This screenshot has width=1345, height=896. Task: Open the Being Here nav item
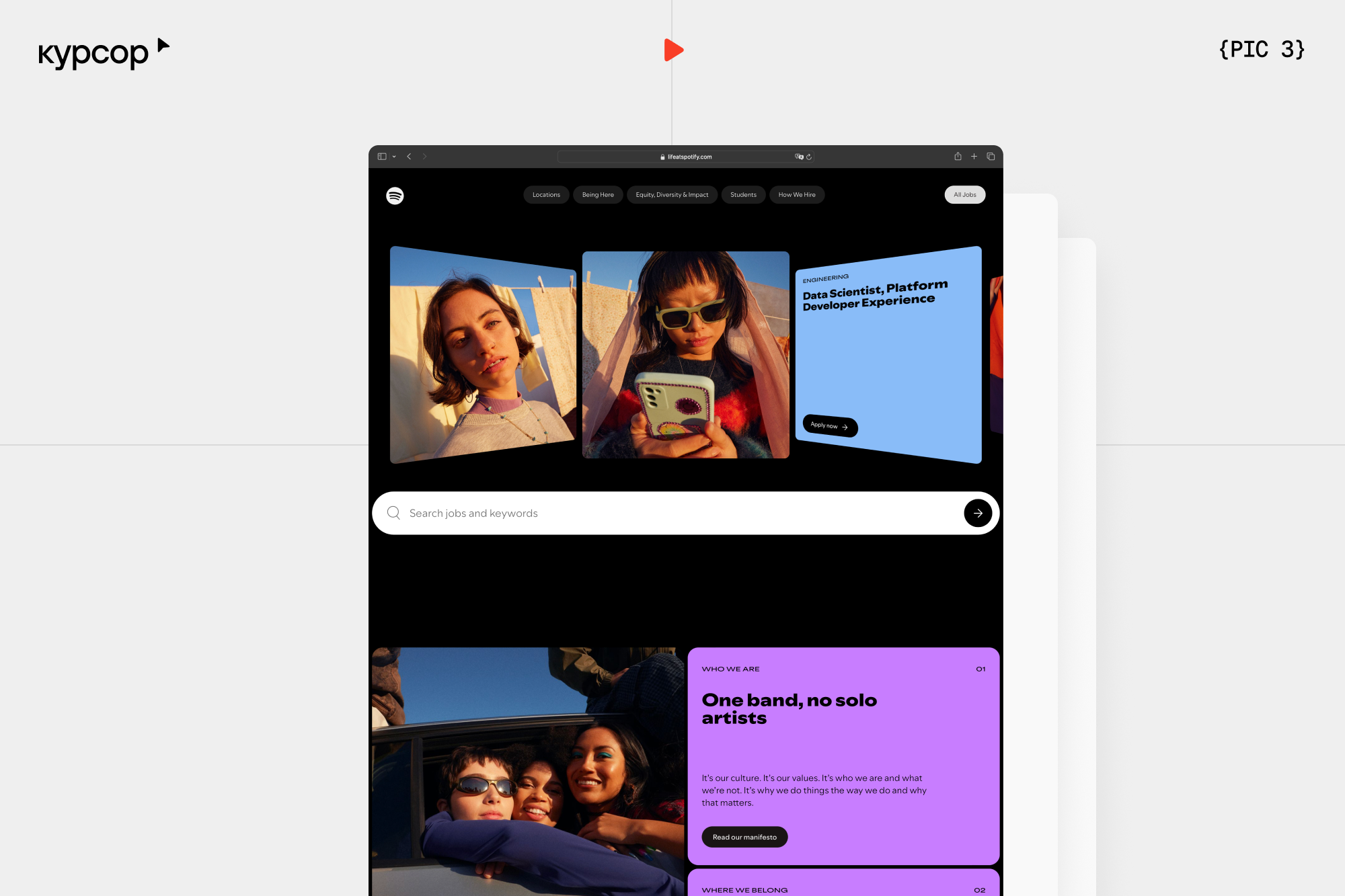tap(598, 195)
